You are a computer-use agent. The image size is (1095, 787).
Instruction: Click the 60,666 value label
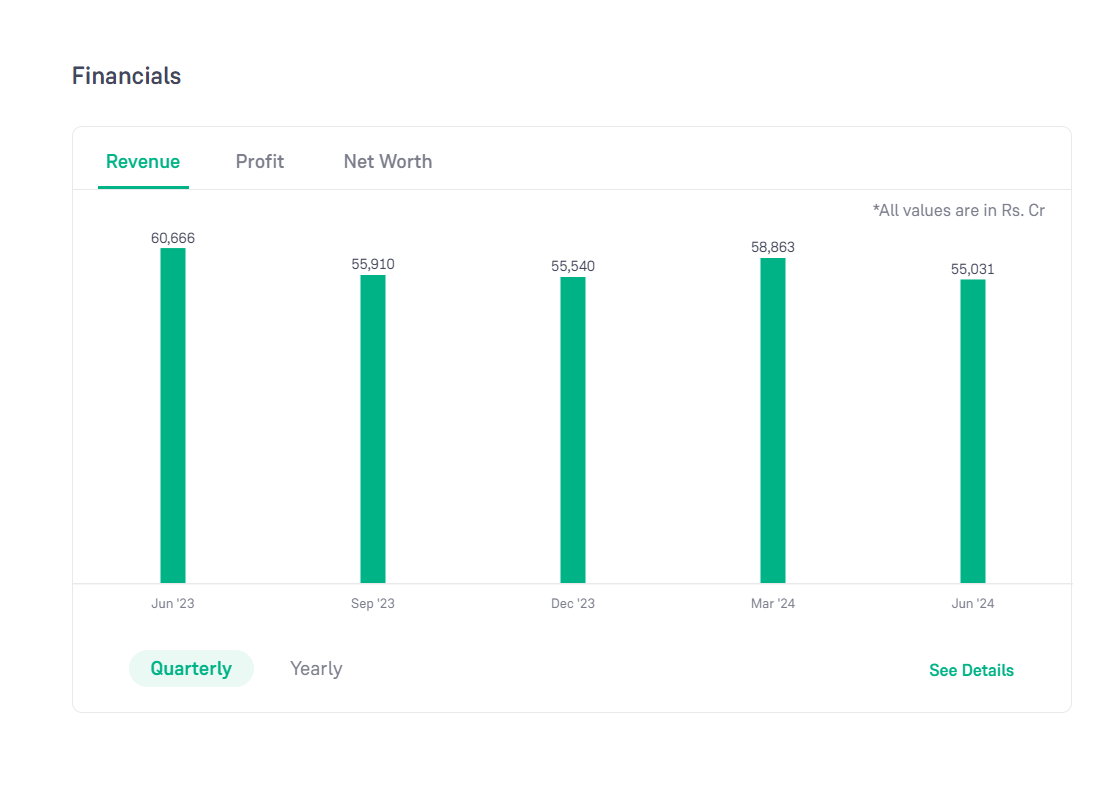click(173, 238)
